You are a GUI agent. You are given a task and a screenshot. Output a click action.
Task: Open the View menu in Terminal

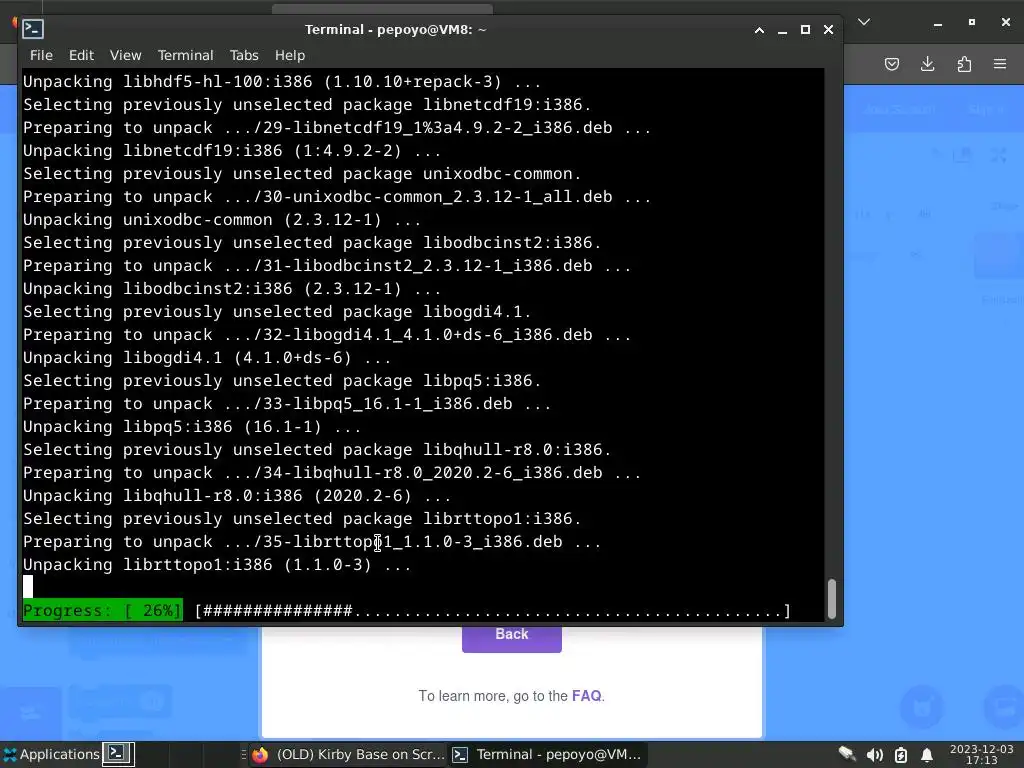tap(125, 56)
